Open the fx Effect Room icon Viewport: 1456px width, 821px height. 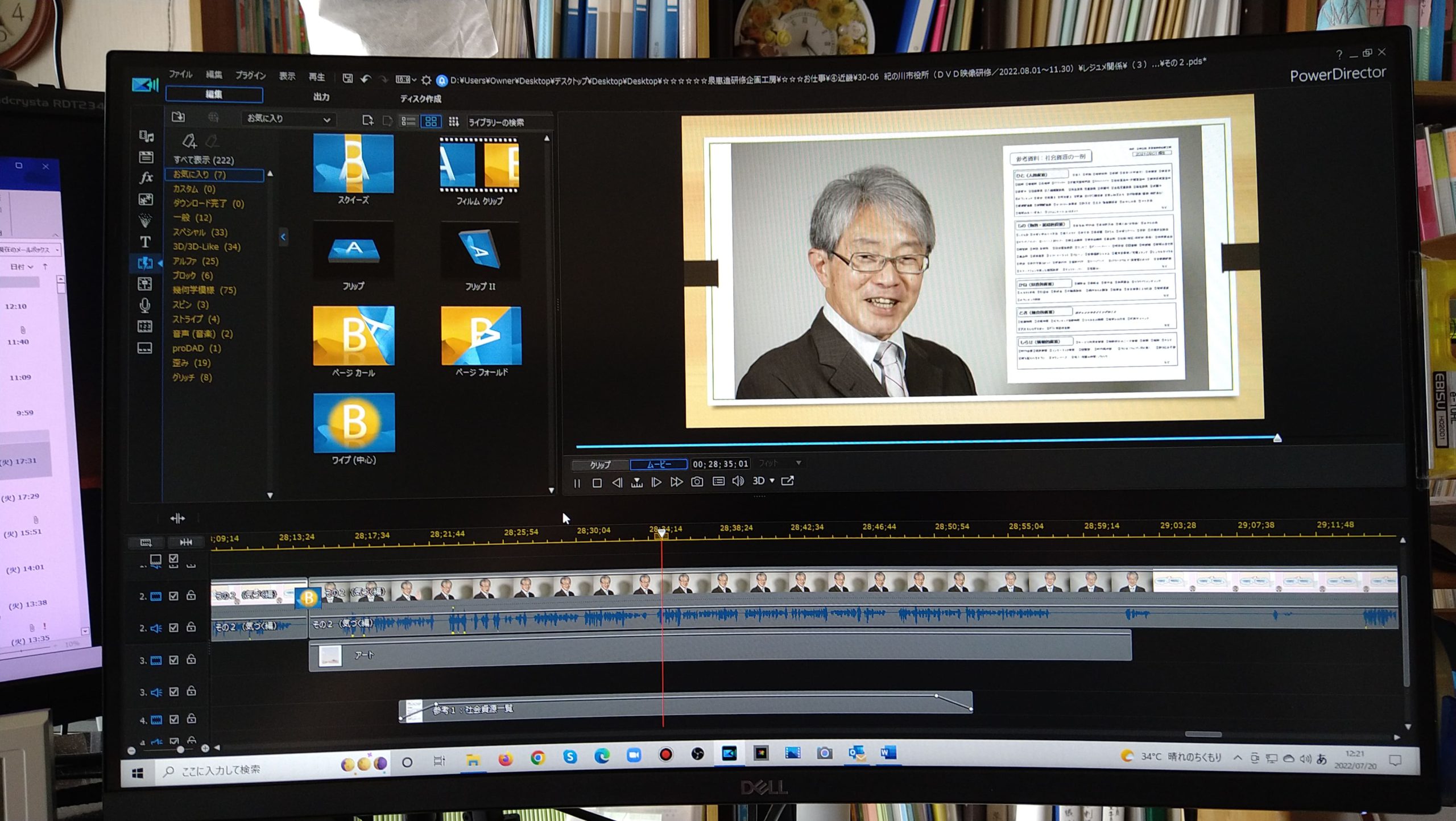pyautogui.click(x=146, y=178)
